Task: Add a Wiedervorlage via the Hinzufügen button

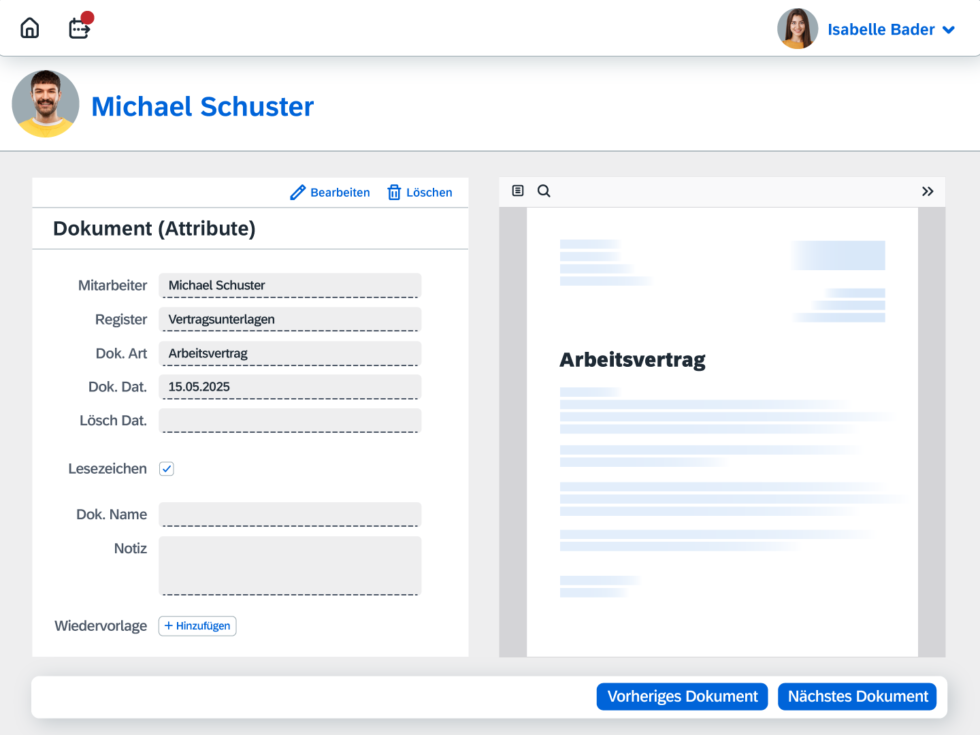Action: pos(197,625)
